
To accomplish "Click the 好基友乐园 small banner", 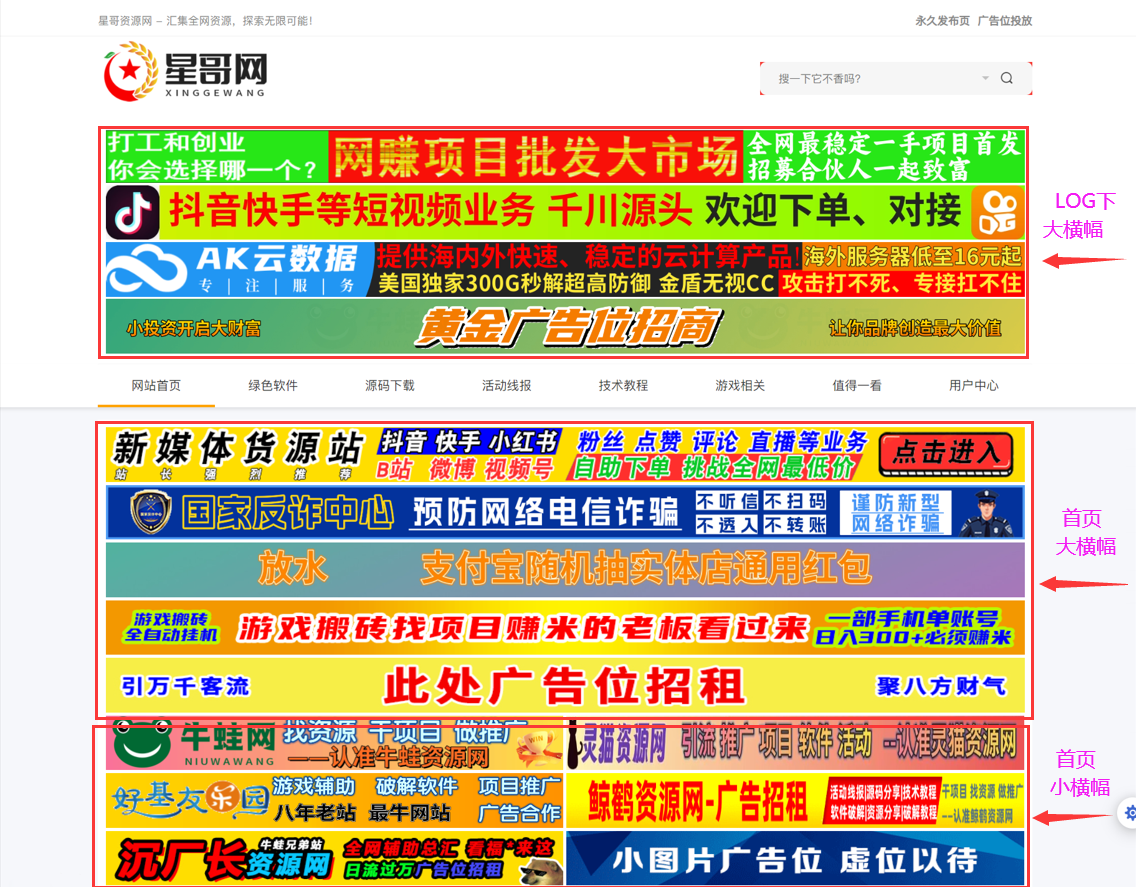I will [334, 801].
